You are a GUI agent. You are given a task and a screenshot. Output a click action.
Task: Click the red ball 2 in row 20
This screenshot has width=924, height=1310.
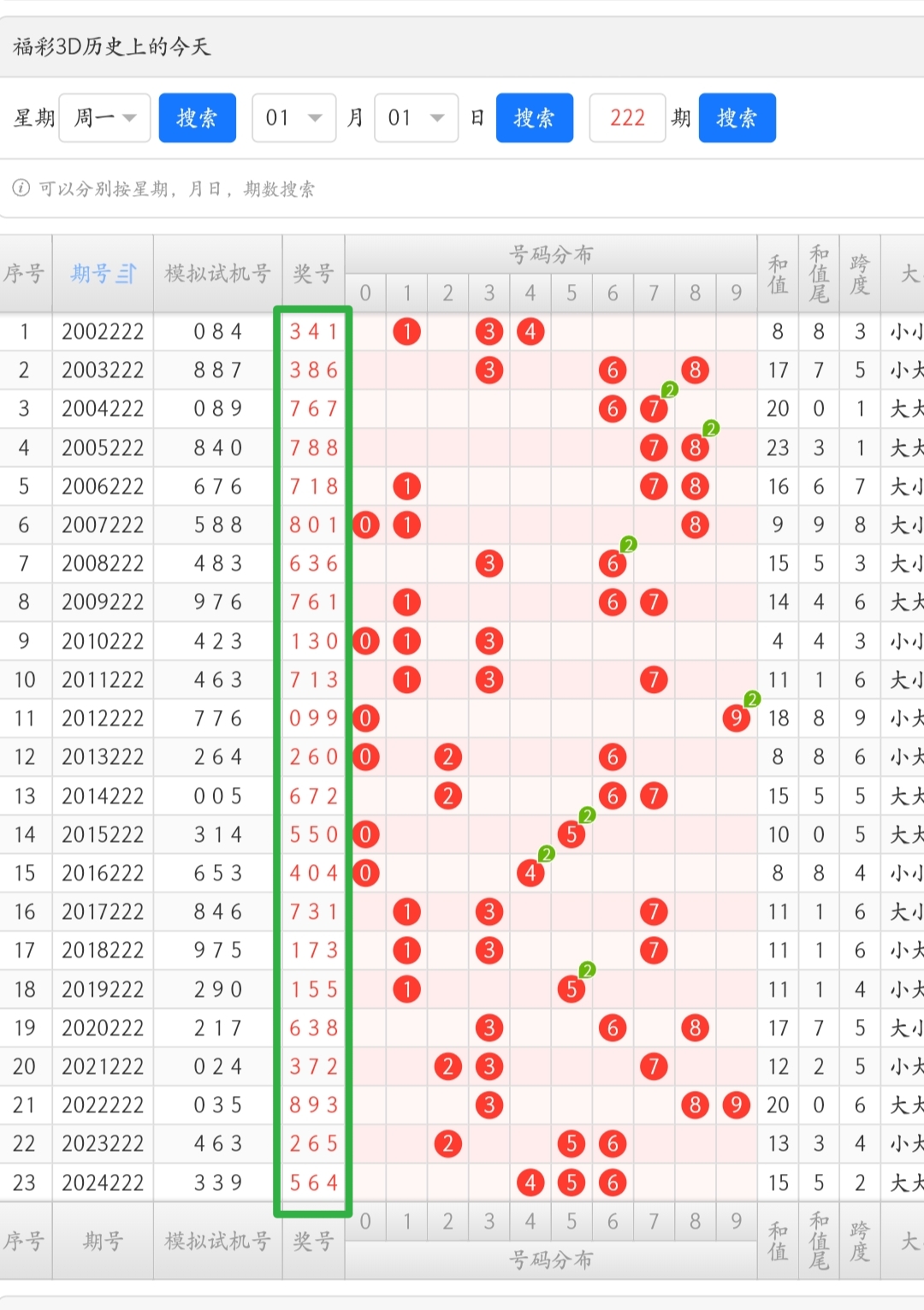click(447, 1066)
